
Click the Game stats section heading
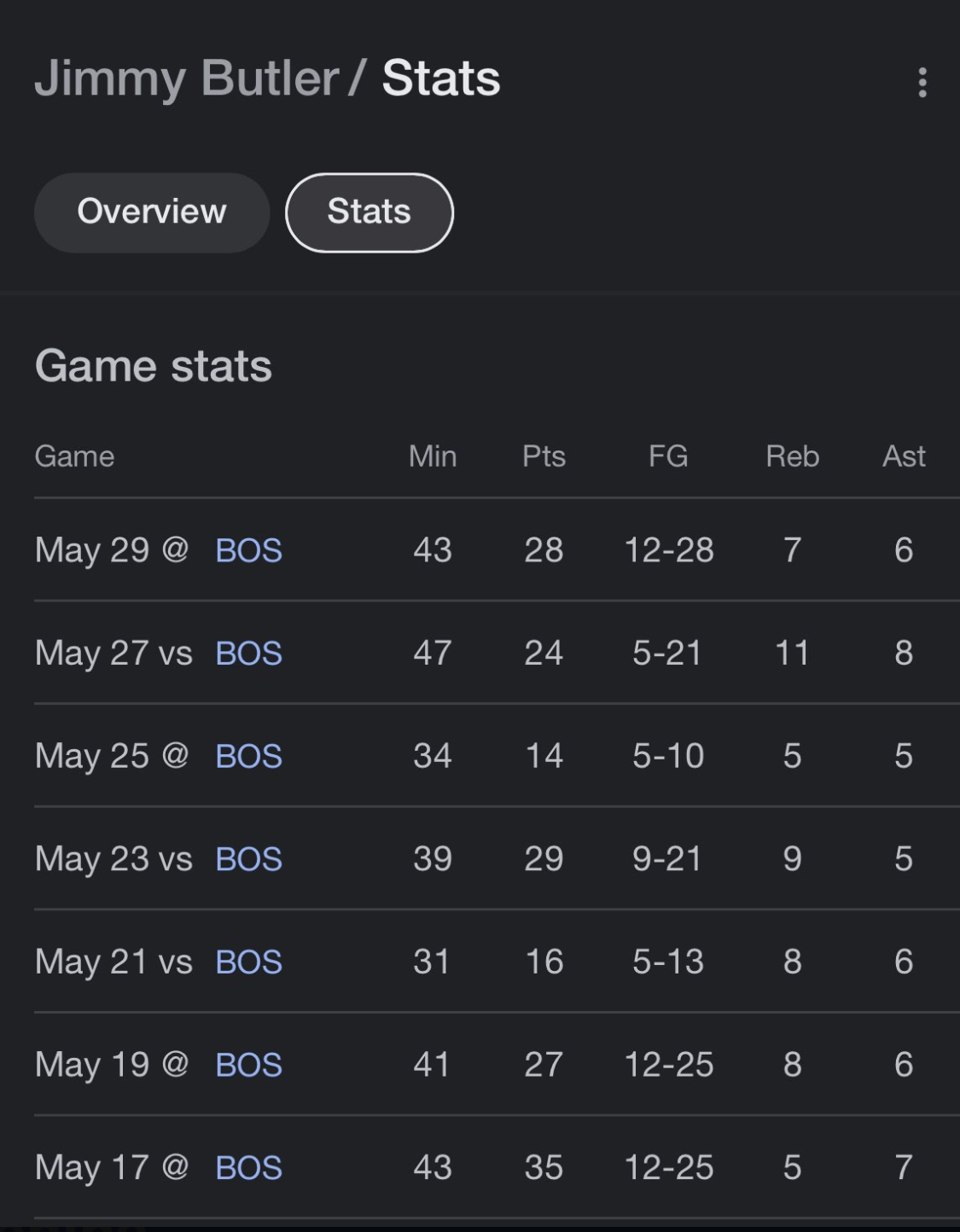click(154, 367)
